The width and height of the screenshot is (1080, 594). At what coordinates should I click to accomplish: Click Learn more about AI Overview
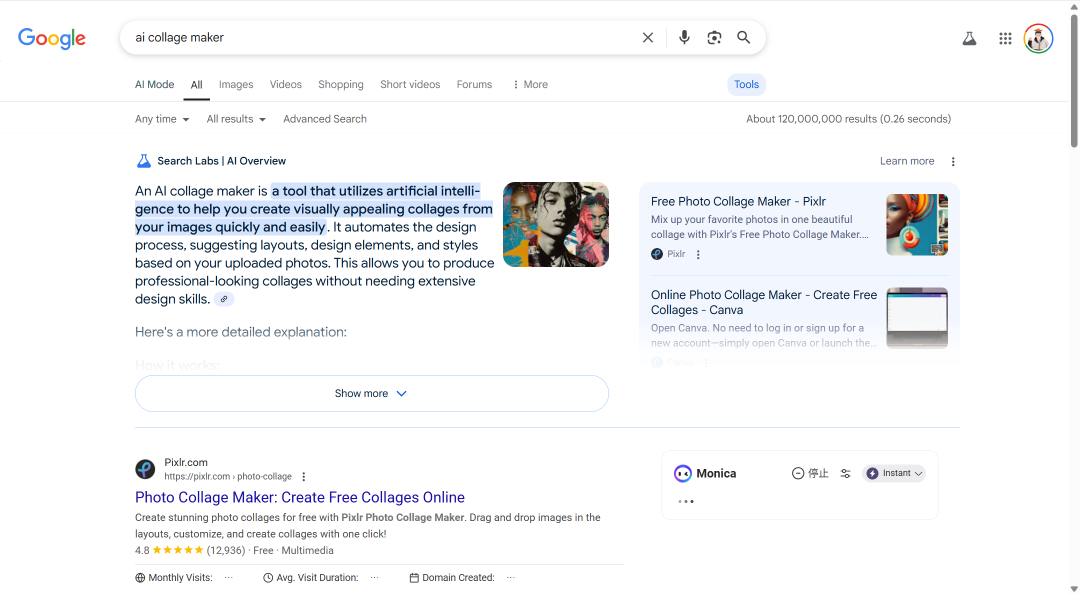[907, 161]
